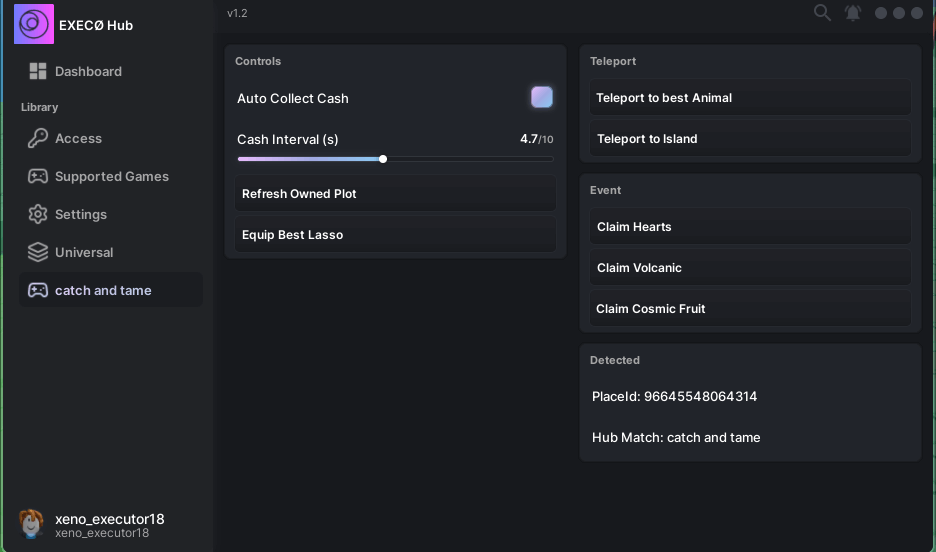Viewport: 936px width, 552px height.
Task: Click the Controls section heading
Action: click(x=258, y=61)
